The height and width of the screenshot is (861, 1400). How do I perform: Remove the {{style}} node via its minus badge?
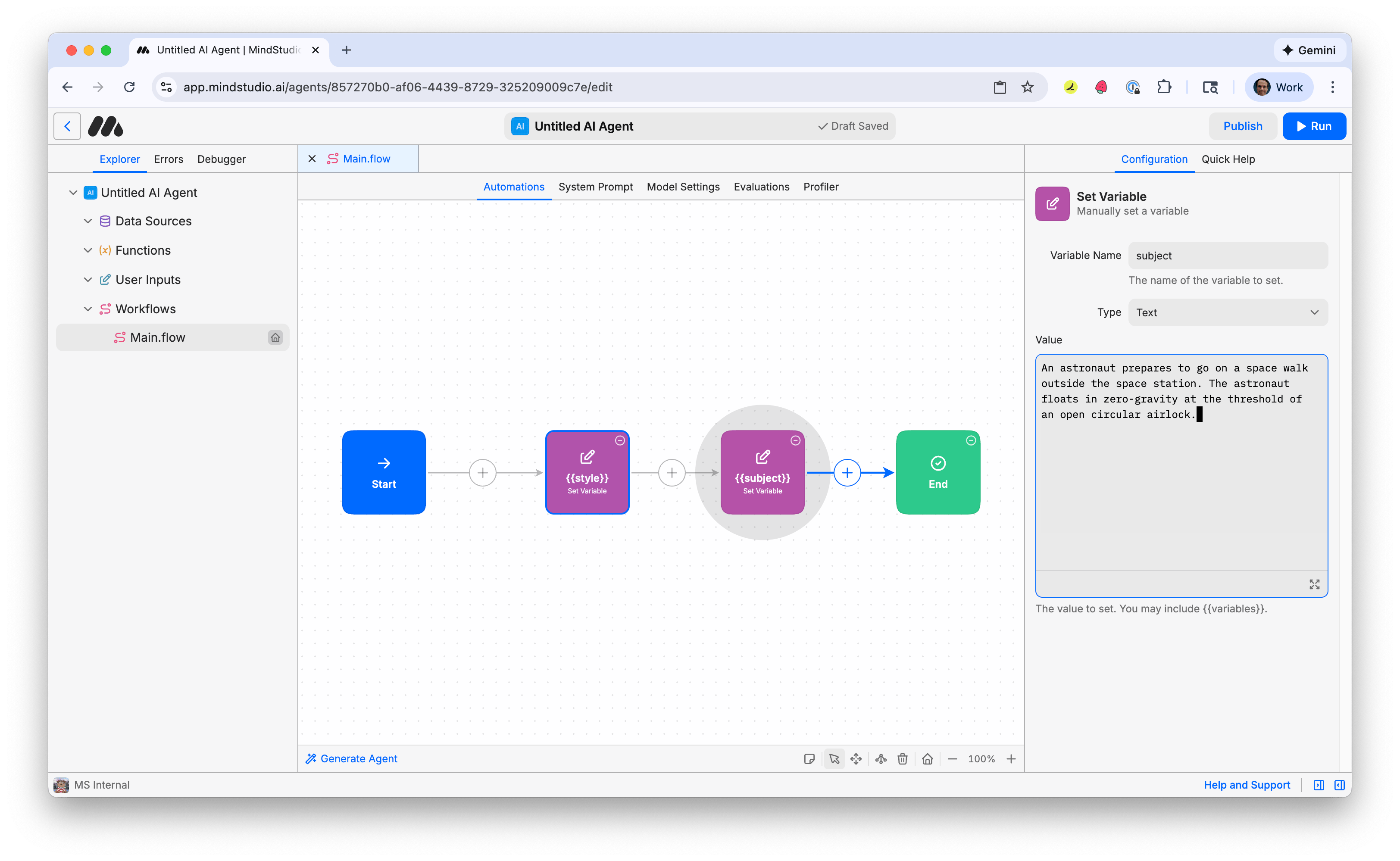point(620,440)
